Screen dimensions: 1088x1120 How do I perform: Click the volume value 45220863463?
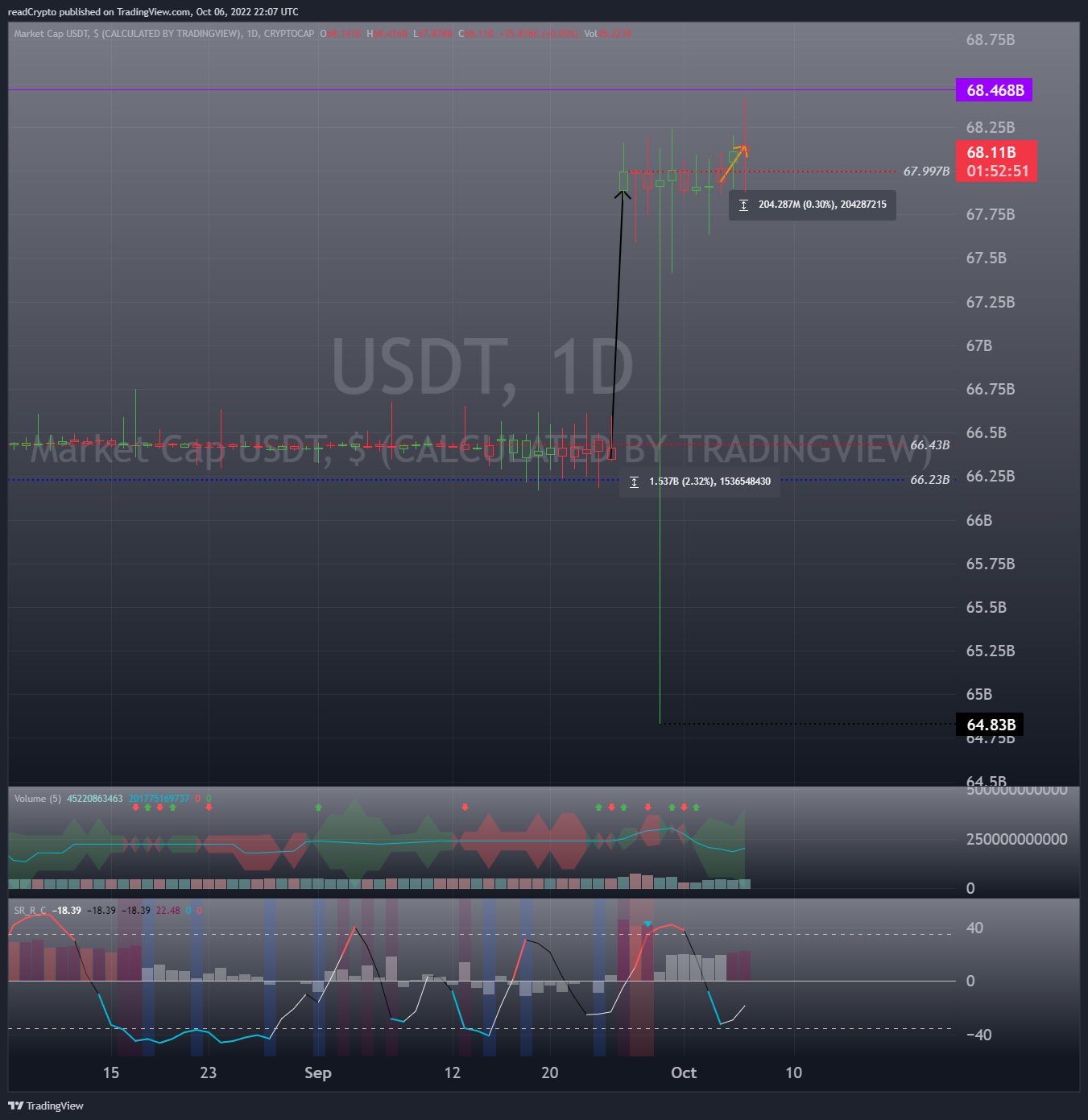(x=95, y=799)
